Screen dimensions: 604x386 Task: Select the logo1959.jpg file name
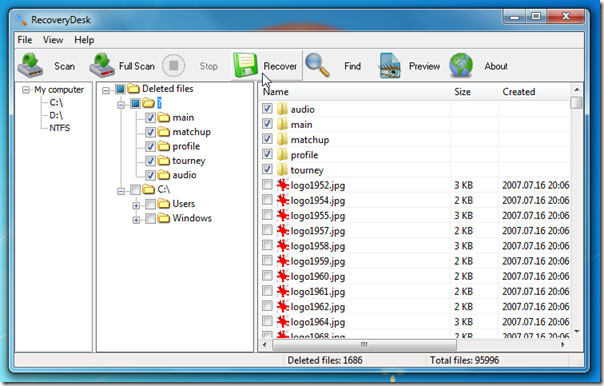coord(318,261)
